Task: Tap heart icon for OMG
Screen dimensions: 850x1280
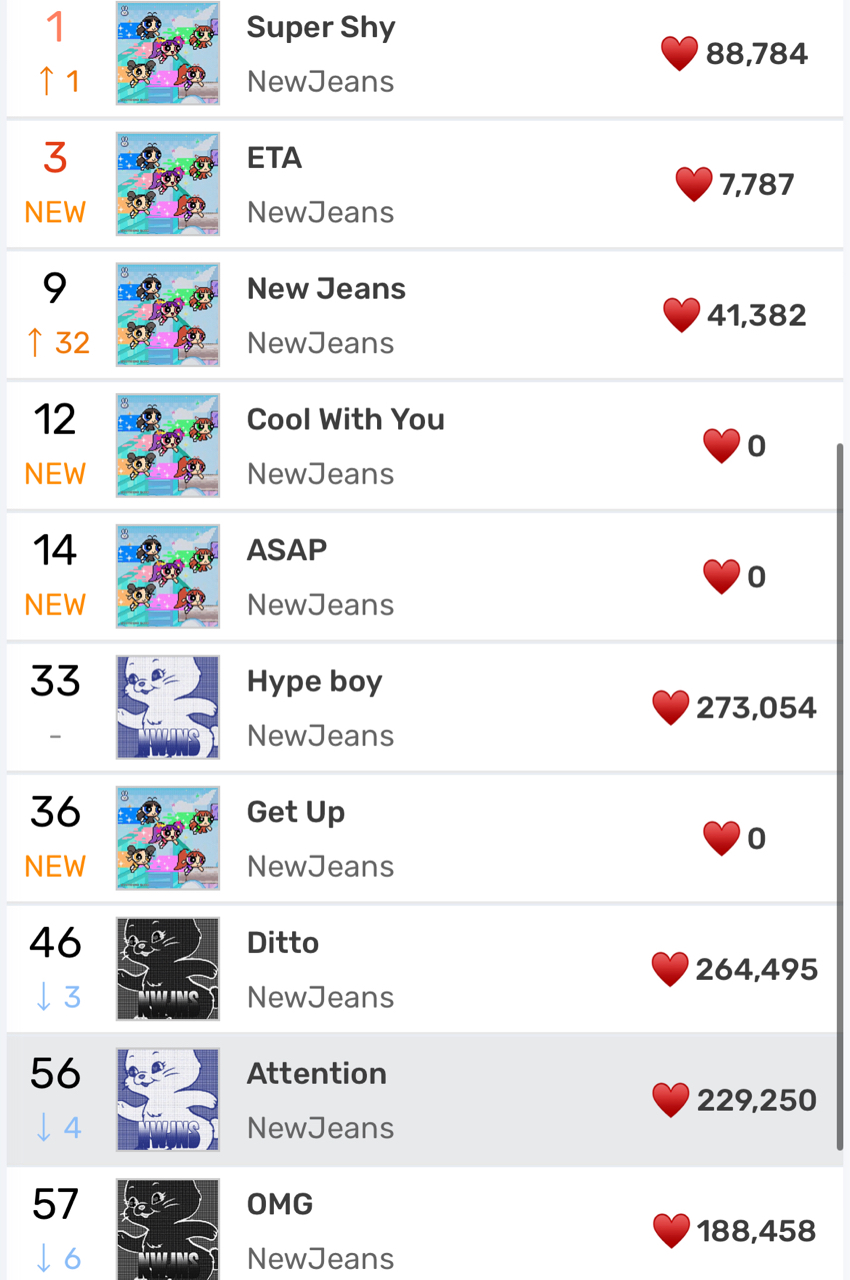Action: 671,1231
